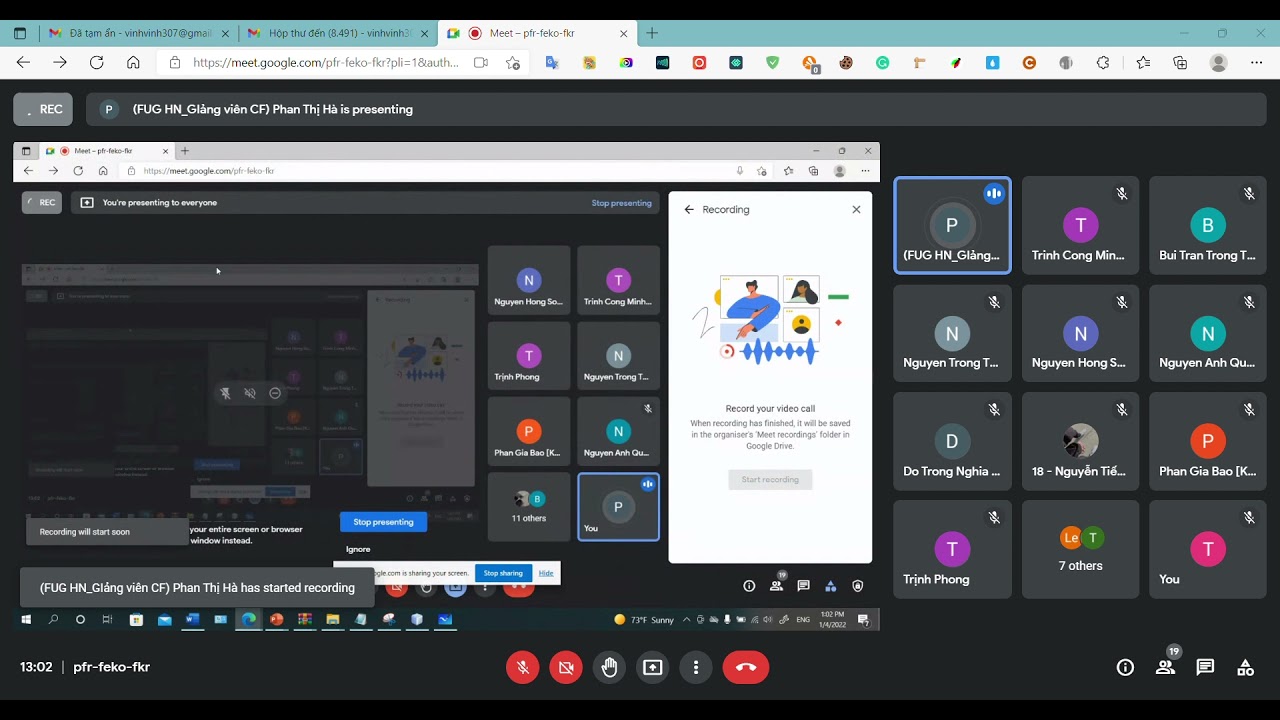The height and width of the screenshot is (720, 1280).
Task: Select Nguyen Anh Qu... tile in right grid
Action: [x=1207, y=334]
